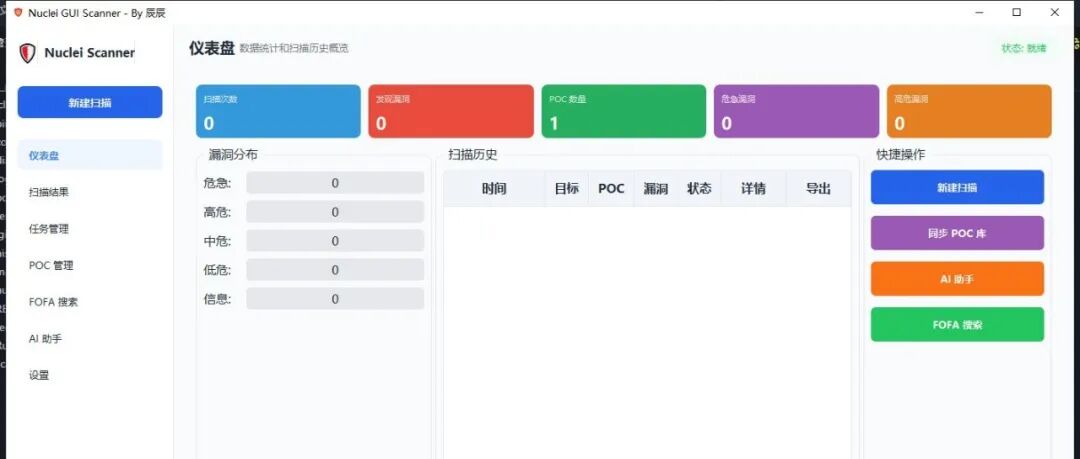Click the 状态 column header
This screenshot has height=459, width=1080.
699,189
